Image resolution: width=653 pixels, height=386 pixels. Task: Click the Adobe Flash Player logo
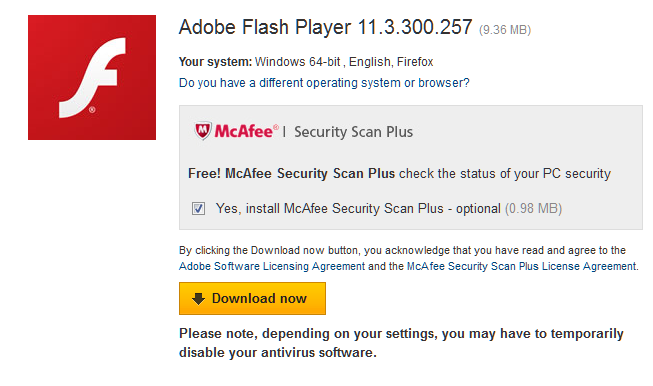click(92, 77)
